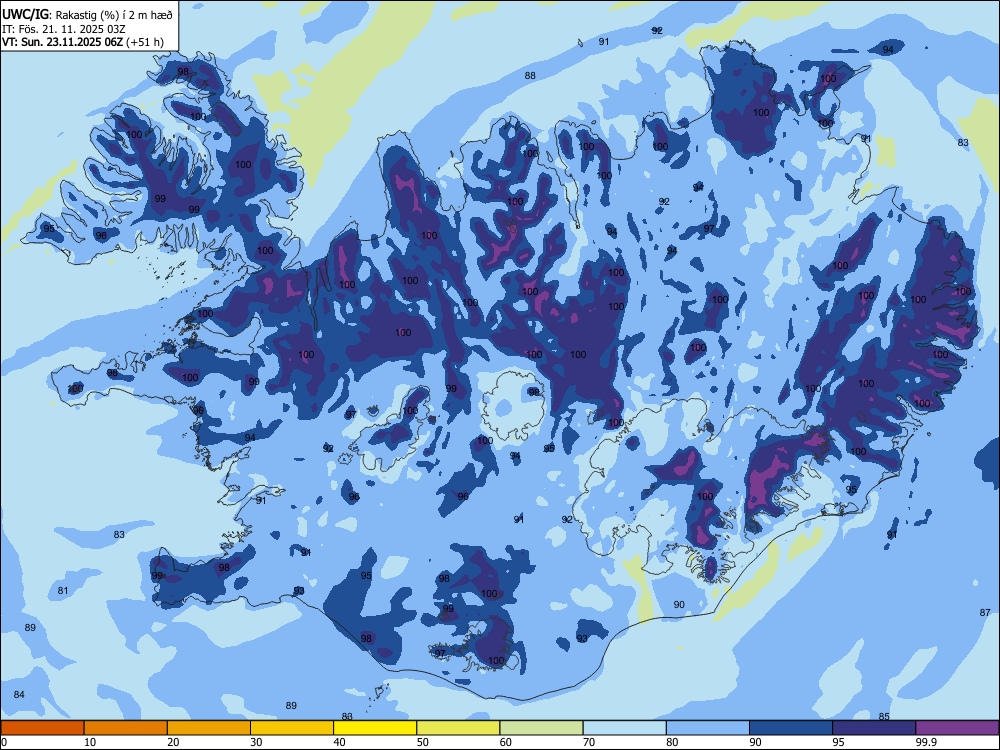
Task: Select the '87' humidity value on the map
Action: (985, 613)
